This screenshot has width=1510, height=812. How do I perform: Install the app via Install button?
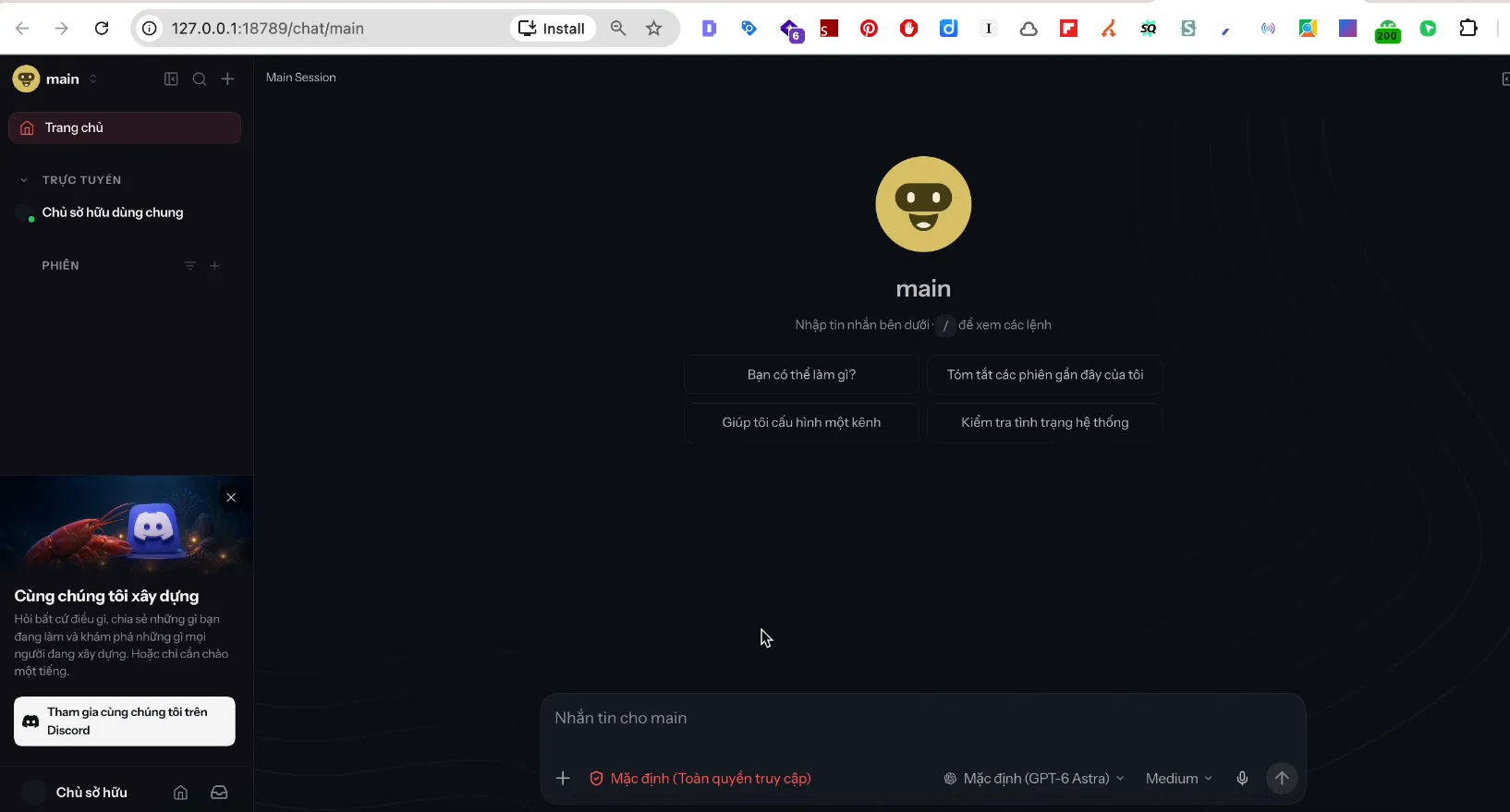point(553,29)
